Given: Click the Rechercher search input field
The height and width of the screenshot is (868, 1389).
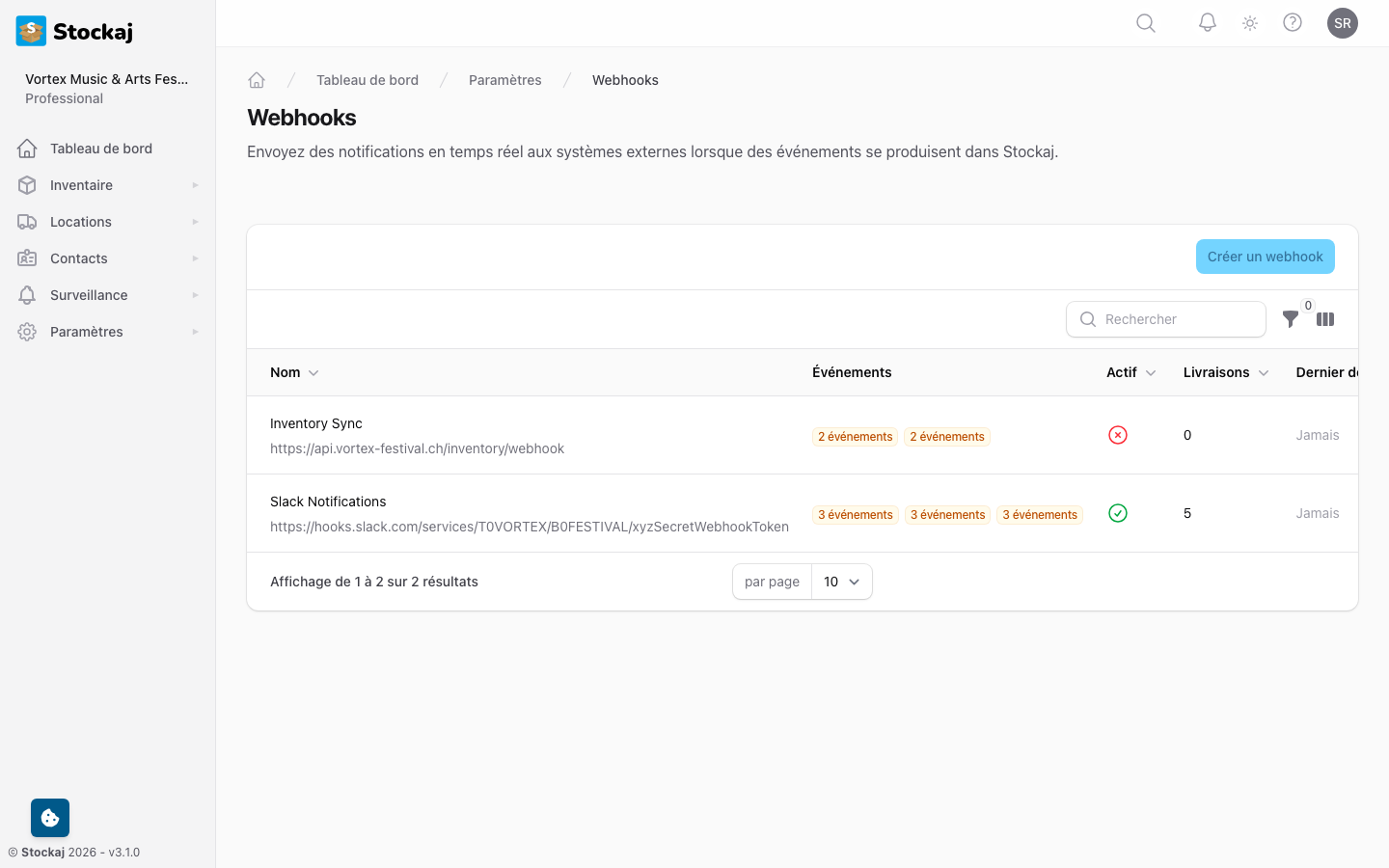Looking at the screenshot, I should [1166, 319].
